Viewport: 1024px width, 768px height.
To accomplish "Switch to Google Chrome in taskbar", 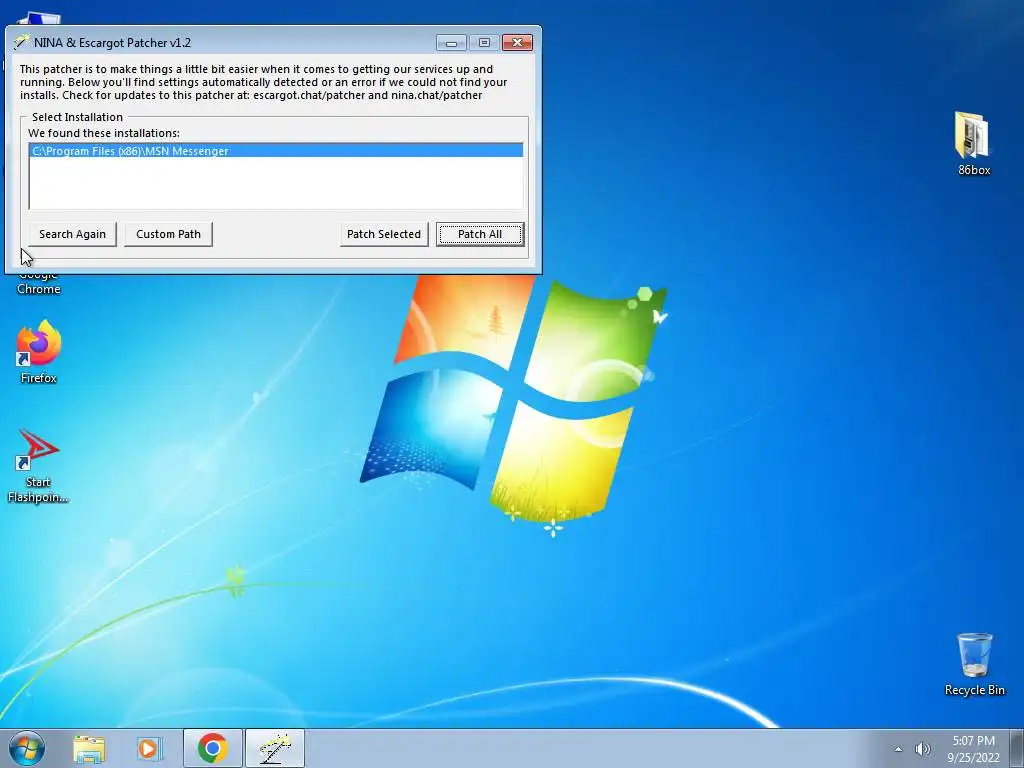I will pyautogui.click(x=212, y=748).
